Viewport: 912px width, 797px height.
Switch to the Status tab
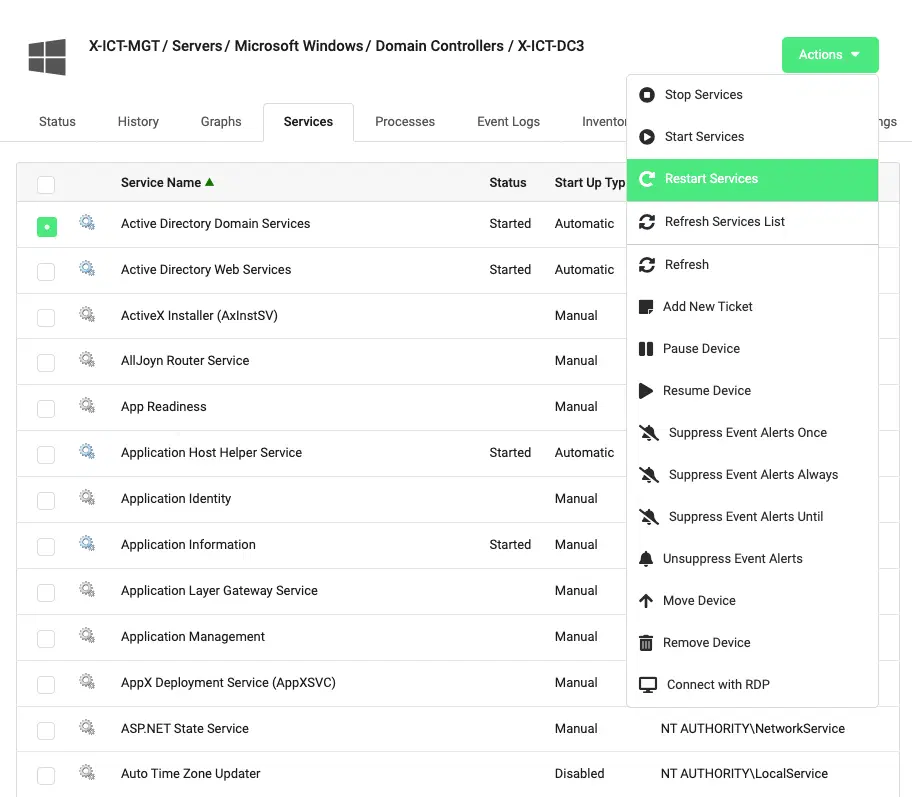[57, 122]
